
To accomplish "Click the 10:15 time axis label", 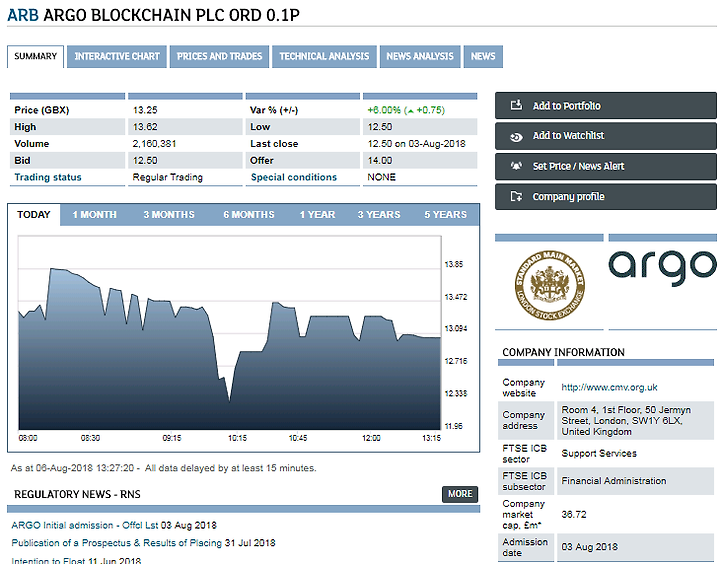I will pos(237,438).
